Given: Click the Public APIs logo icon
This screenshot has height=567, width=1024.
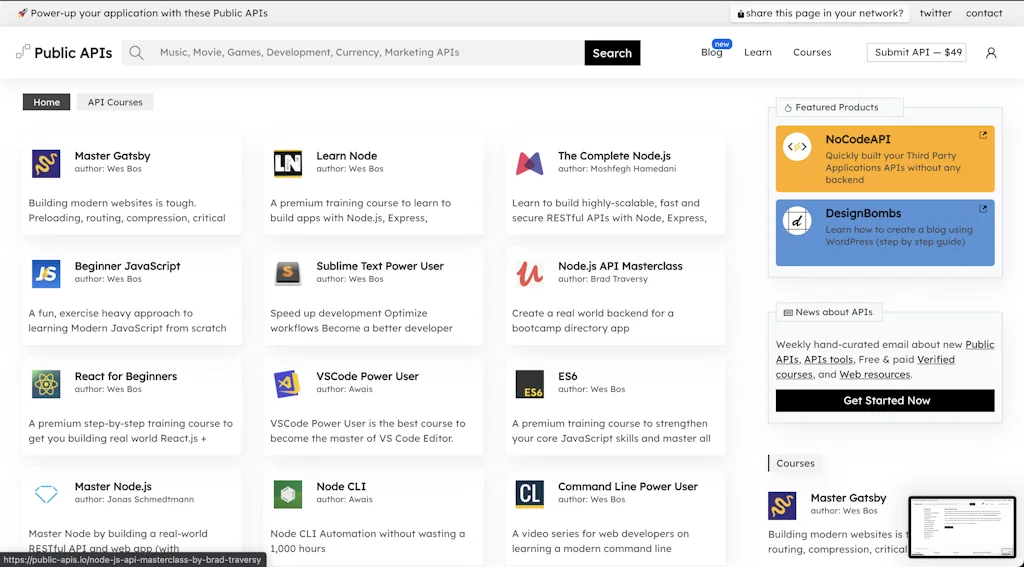Looking at the screenshot, I should pos(23,52).
